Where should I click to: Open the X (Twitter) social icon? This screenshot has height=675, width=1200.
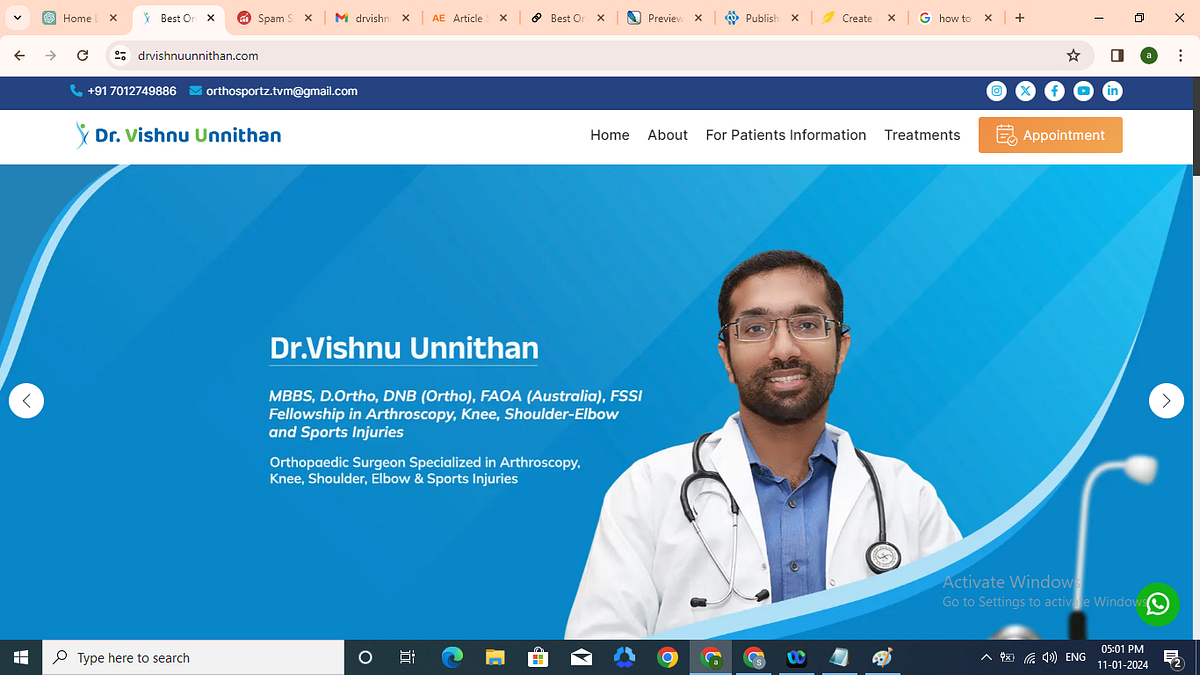pos(1026,91)
